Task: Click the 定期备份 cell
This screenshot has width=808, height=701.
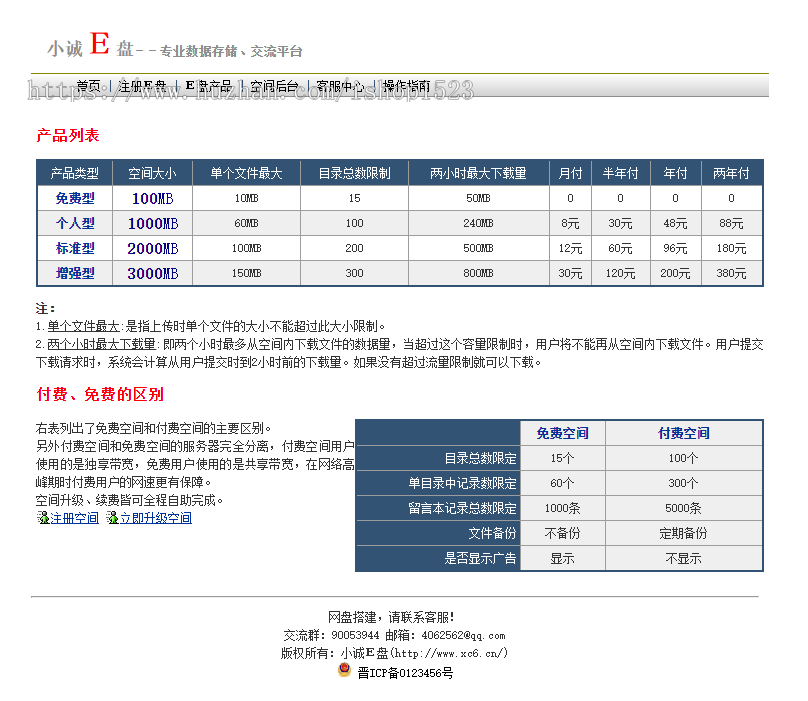Action: coord(684,533)
